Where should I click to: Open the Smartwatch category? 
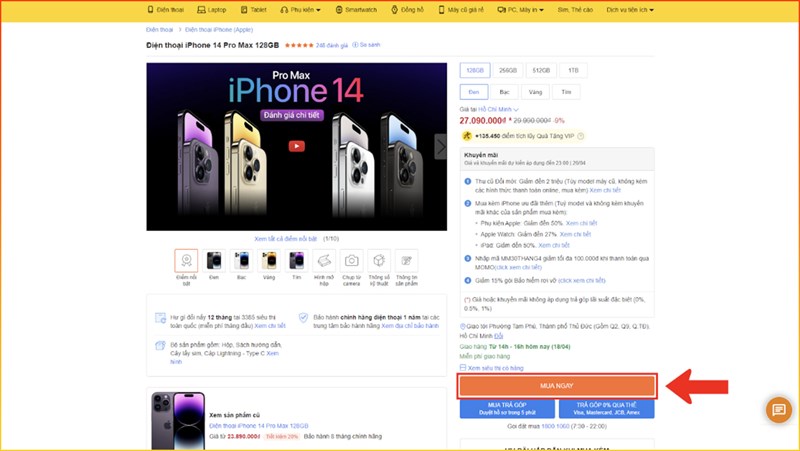click(x=356, y=10)
